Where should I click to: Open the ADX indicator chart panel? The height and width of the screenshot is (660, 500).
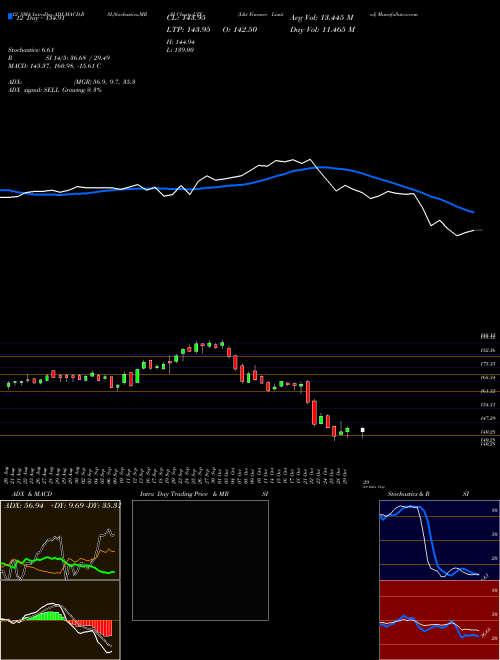(60, 540)
